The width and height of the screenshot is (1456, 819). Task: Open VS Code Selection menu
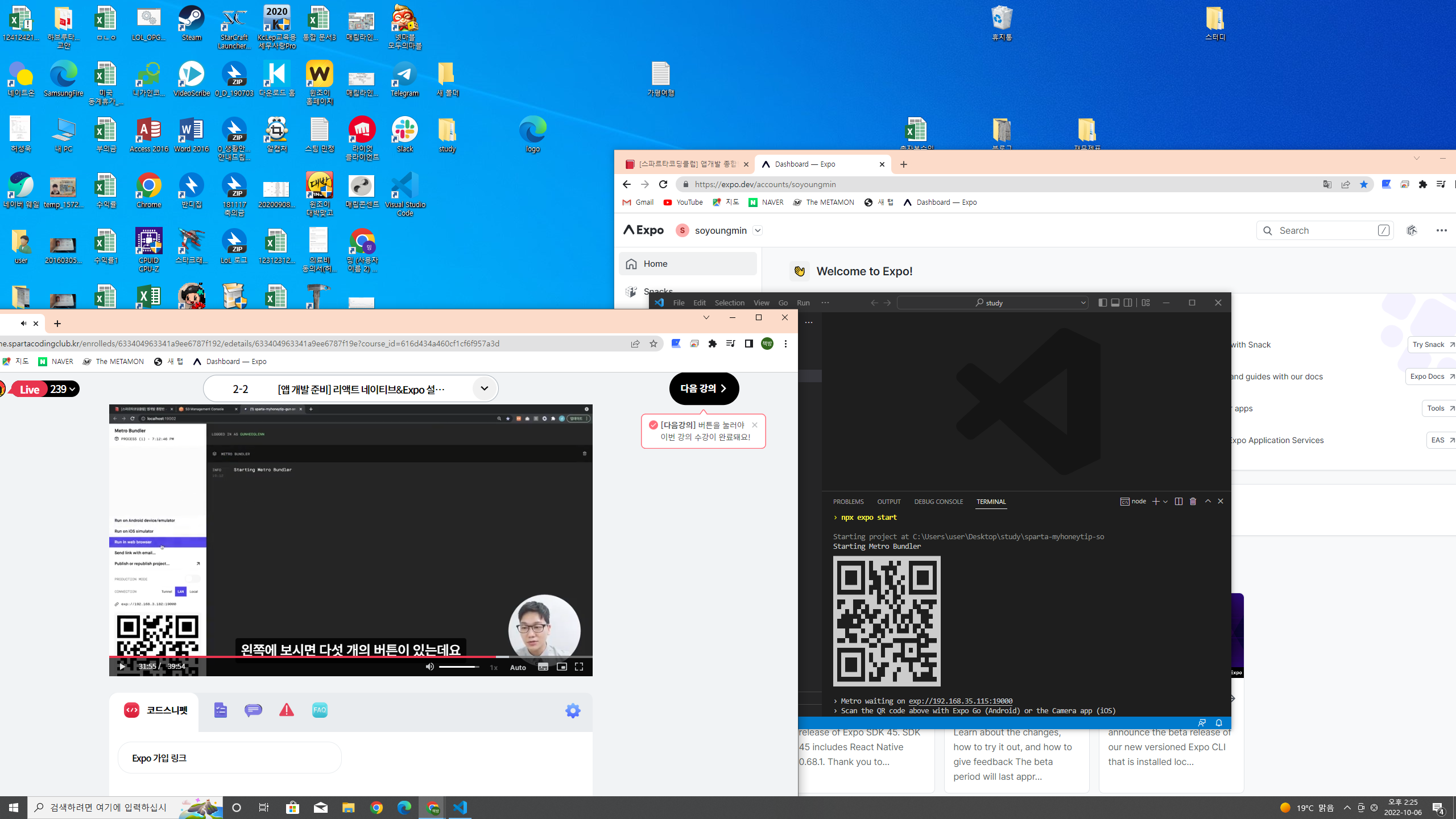click(729, 303)
